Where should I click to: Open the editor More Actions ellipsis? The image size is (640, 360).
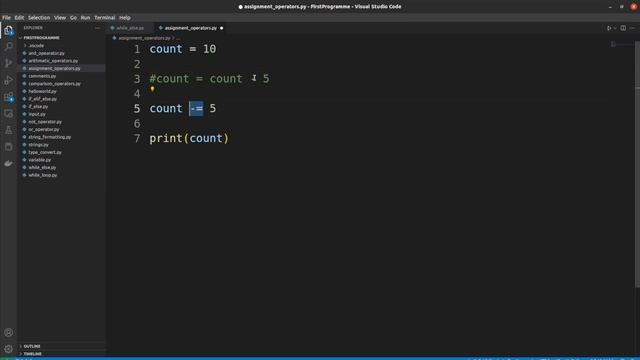632,28
